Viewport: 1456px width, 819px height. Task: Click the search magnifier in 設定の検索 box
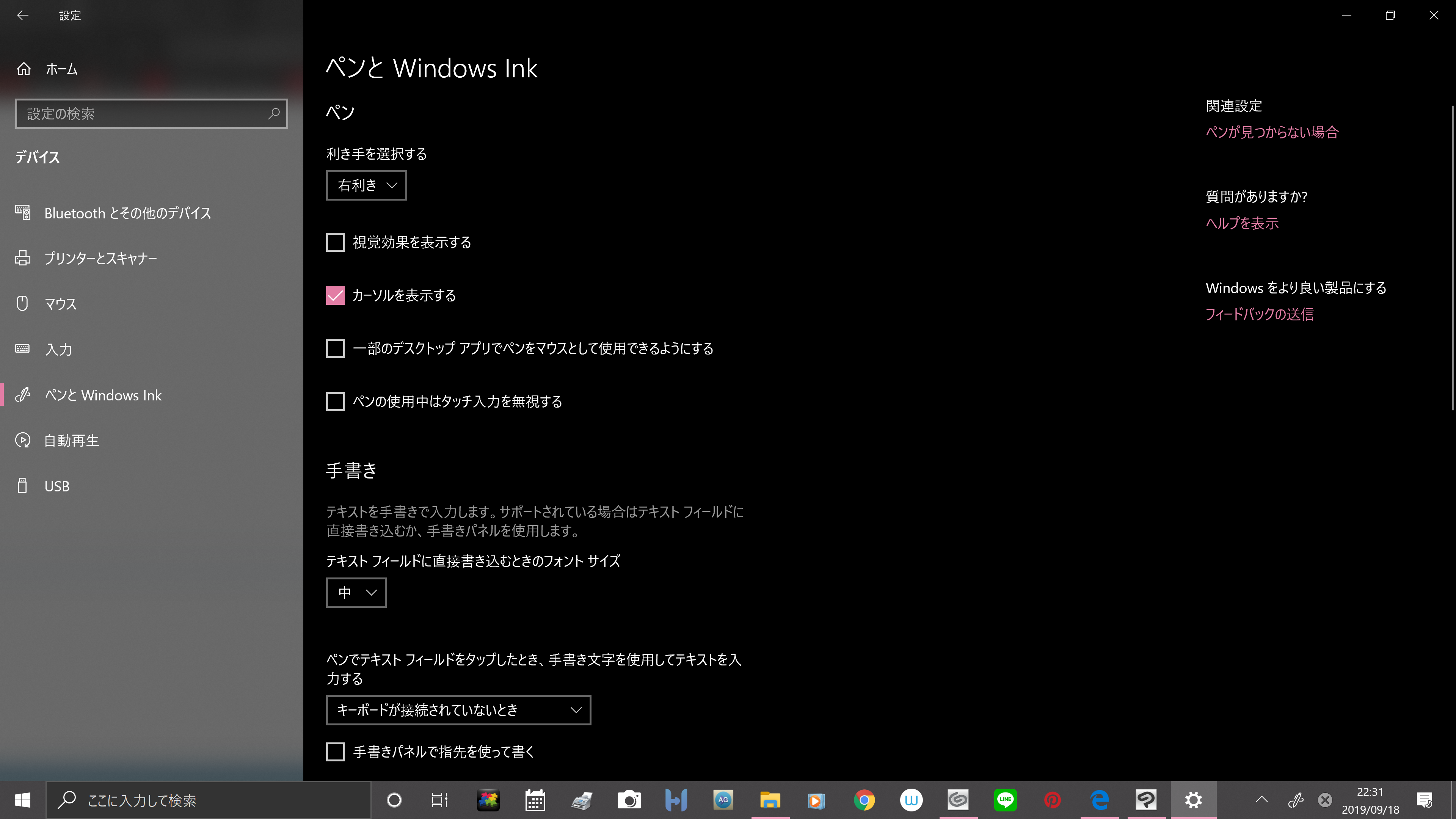tap(274, 114)
